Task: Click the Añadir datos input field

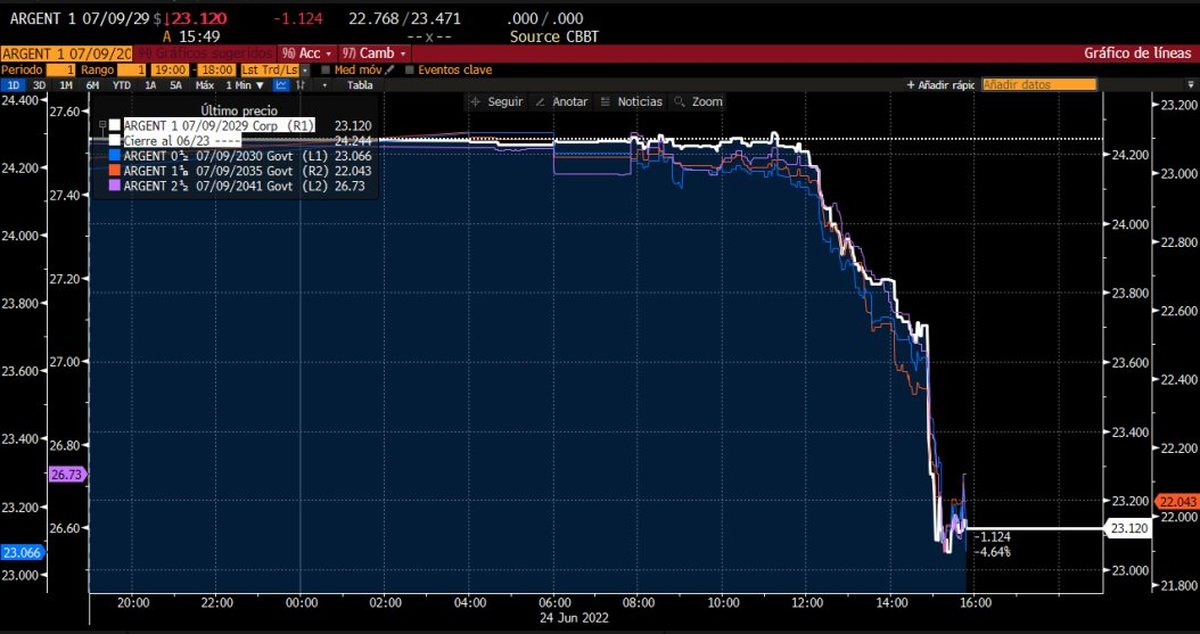Action: click(1038, 85)
